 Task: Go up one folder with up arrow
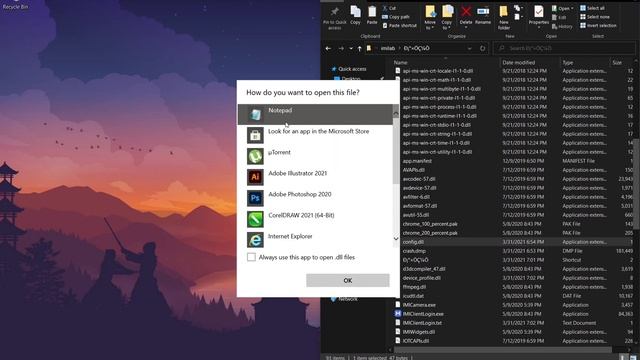[x=360, y=48]
